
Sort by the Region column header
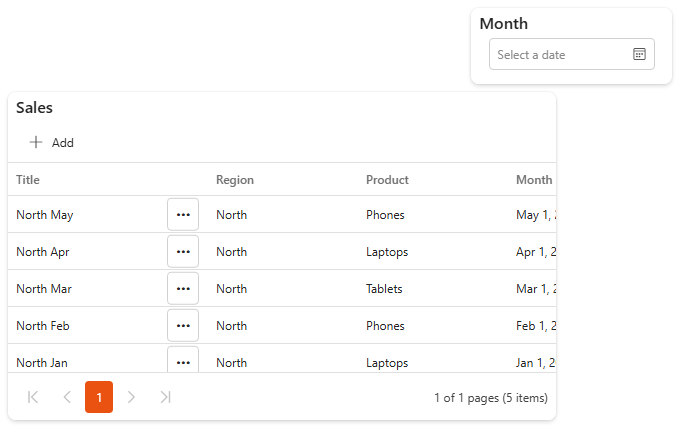[235, 180]
